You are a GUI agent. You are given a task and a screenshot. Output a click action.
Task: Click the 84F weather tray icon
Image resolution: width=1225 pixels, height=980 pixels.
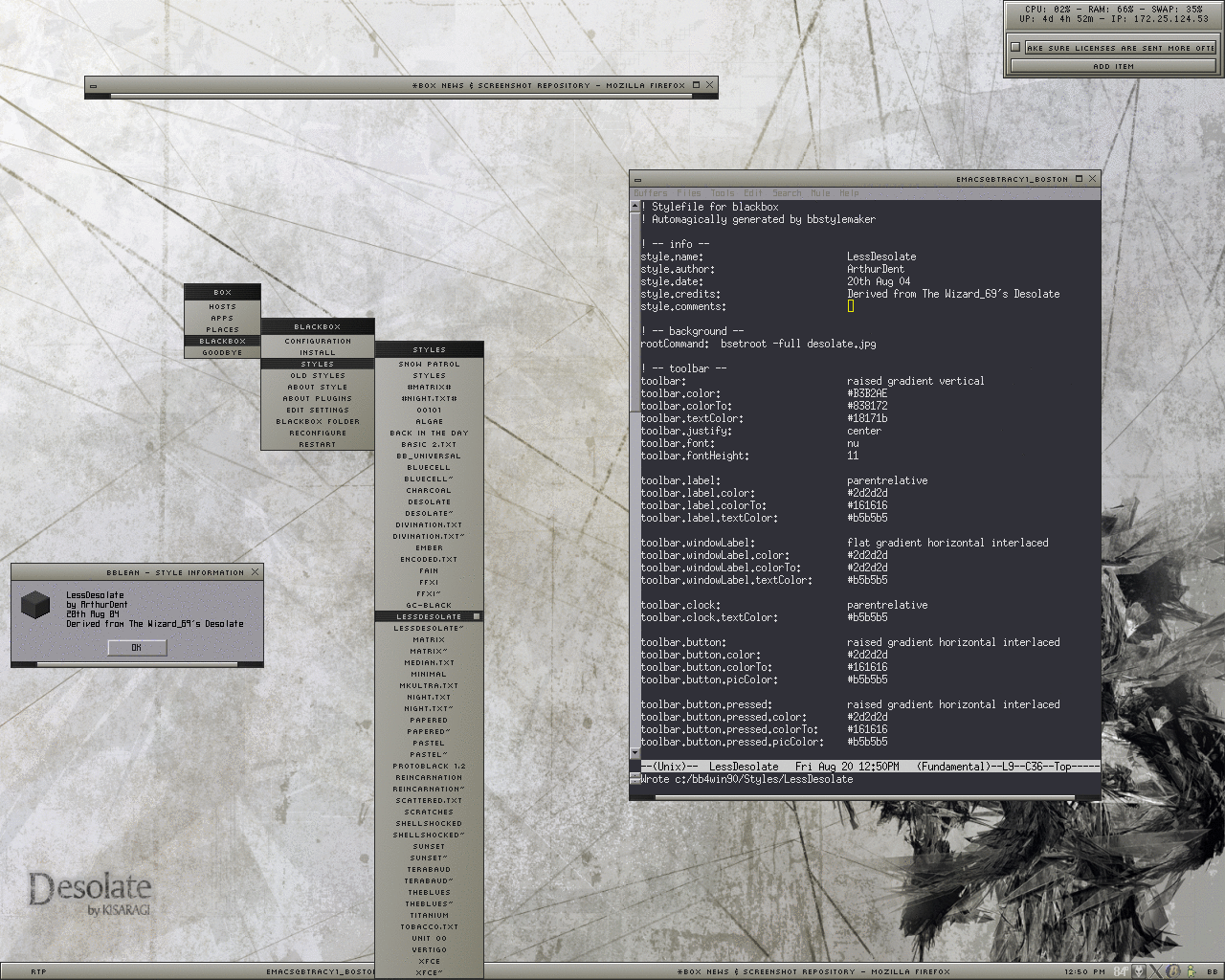pos(1121,971)
